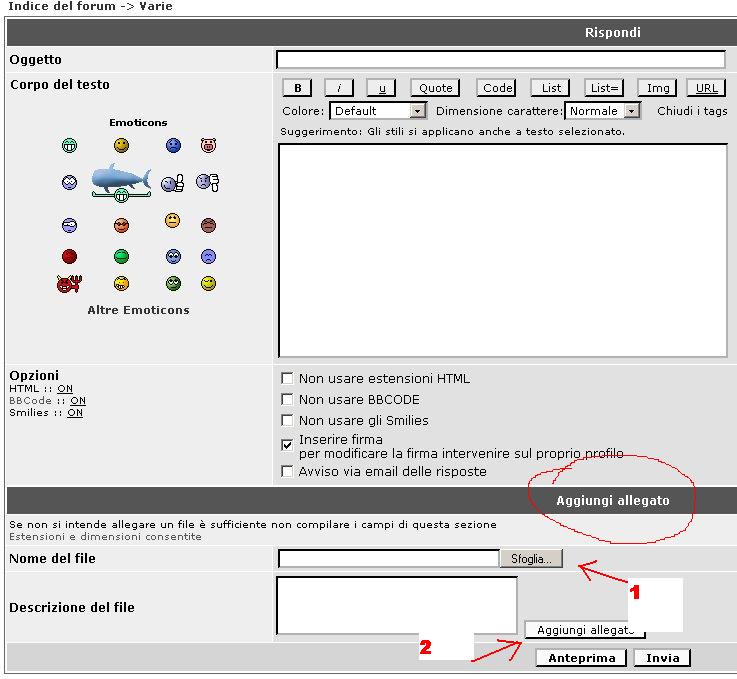This screenshot has width=737, height=679.
Task: Check the Non usare BBCODE option
Action: pos(288,400)
